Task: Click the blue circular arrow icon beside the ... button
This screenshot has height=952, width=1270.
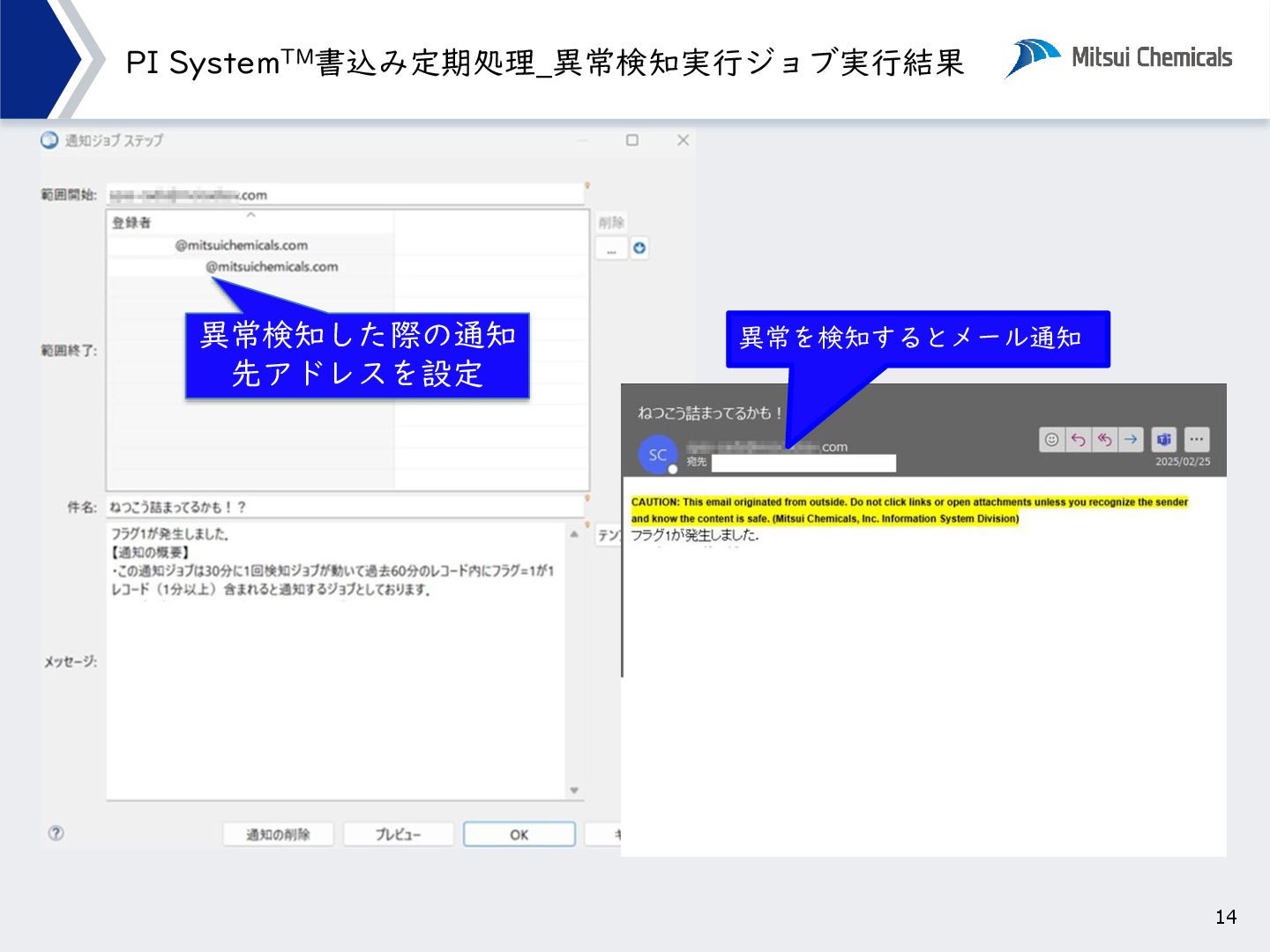Action: tap(639, 249)
